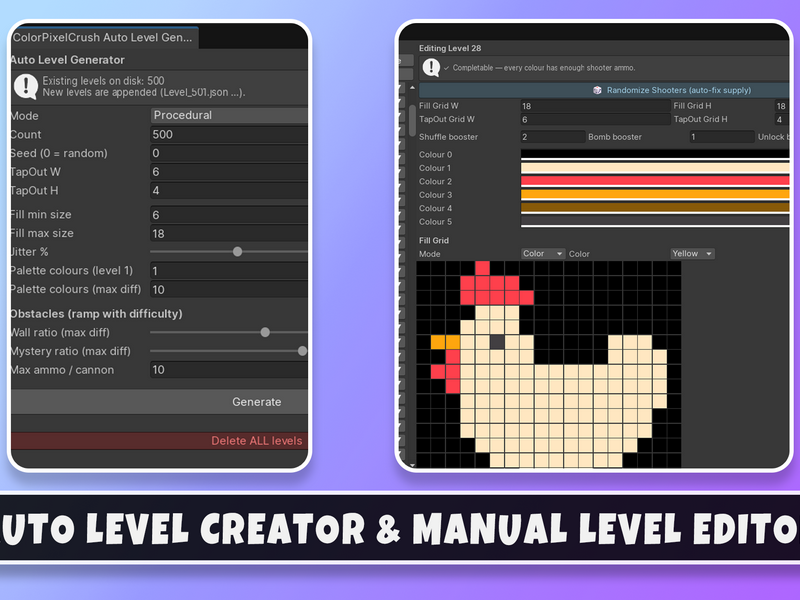Screen dimensions: 800x600
Task: Click the Count input field showing 500
Action: click(x=229, y=135)
